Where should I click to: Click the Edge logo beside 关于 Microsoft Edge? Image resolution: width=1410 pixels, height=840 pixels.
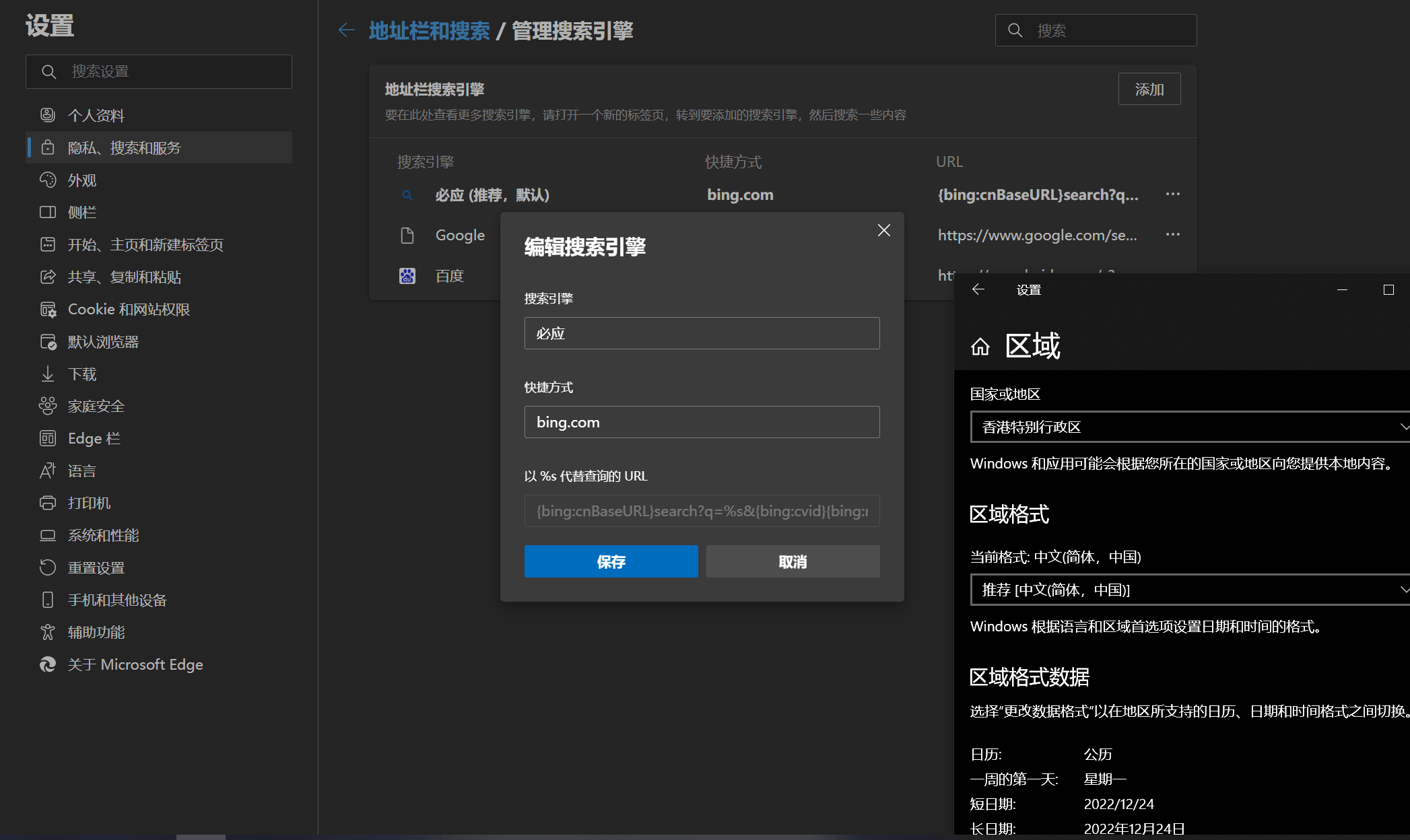coord(47,664)
